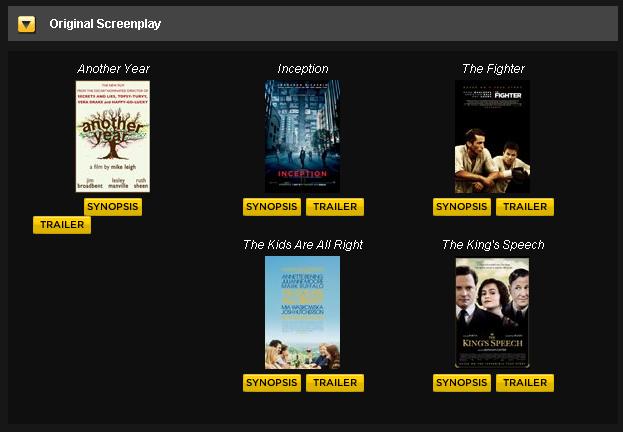
Task: Select the Another Year title text
Action: (113, 69)
